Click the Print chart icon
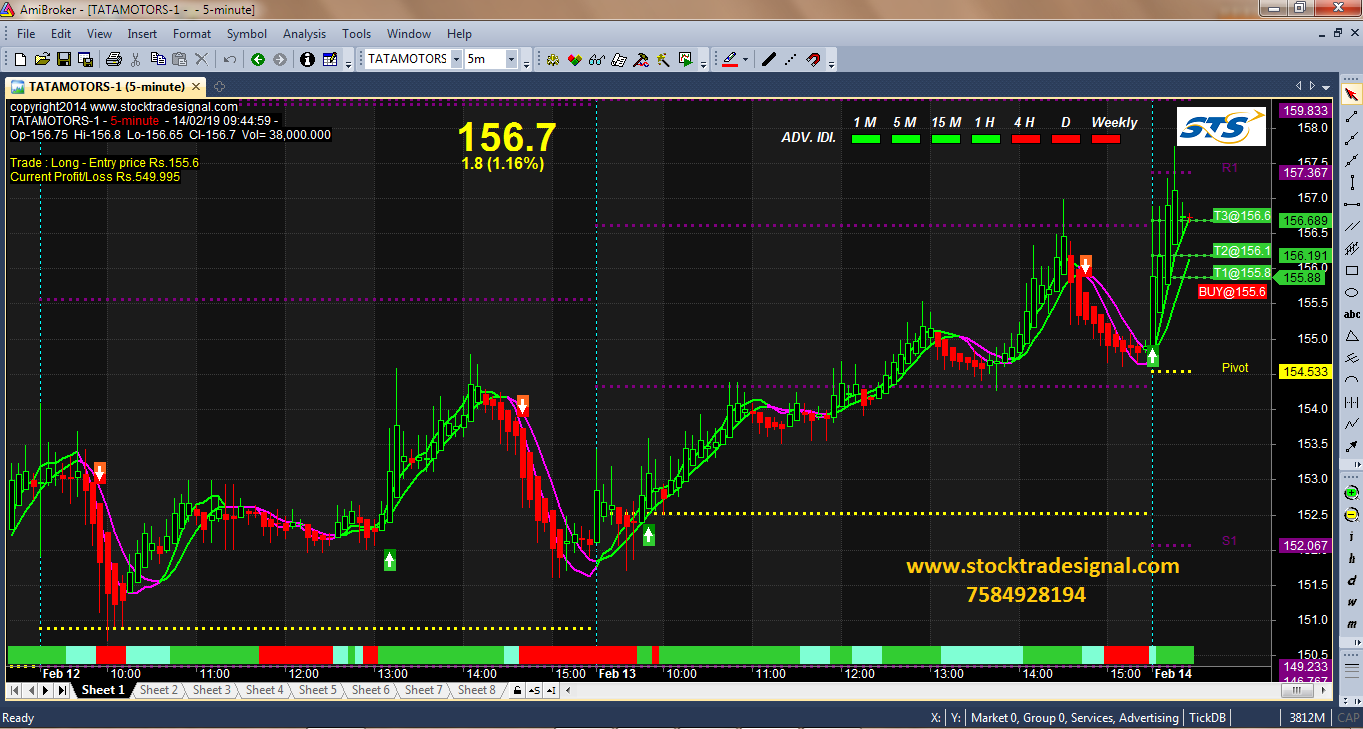Image resolution: width=1363 pixels, height=729 pixels. click(113, 60)
